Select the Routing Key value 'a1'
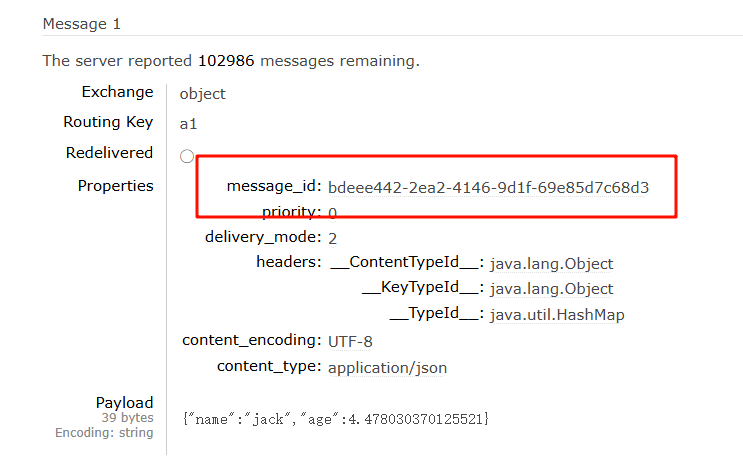The height and width of the screenshot is (470, 743). tap(188, 124)
